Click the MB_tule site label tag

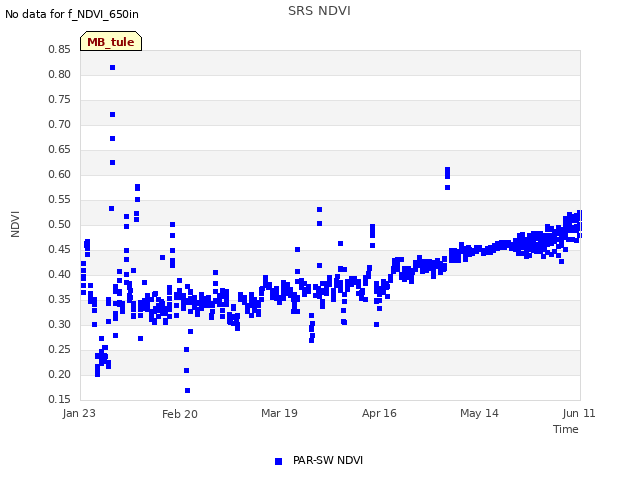(x=111, y=41)
